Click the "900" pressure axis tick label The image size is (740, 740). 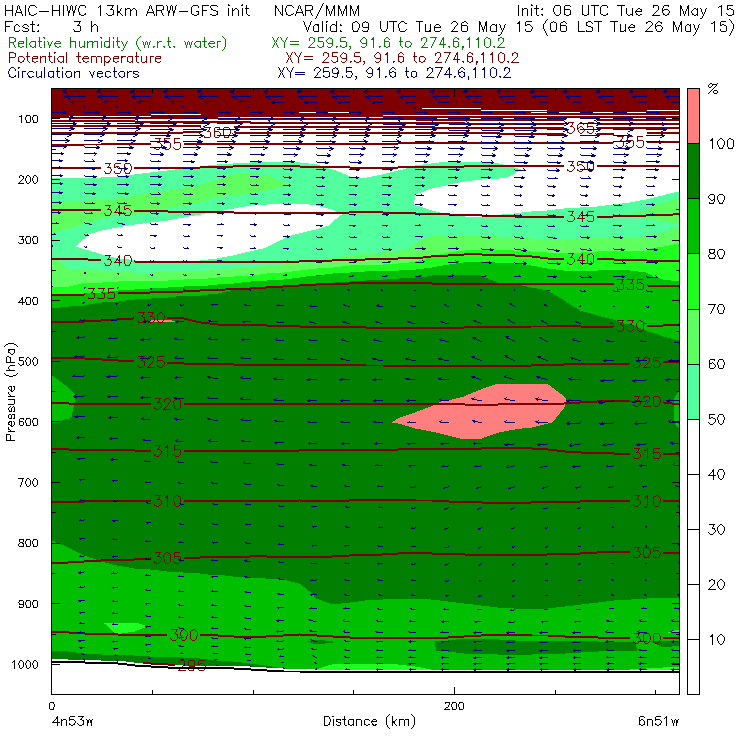pyautogui.click(x=28, y=604)
